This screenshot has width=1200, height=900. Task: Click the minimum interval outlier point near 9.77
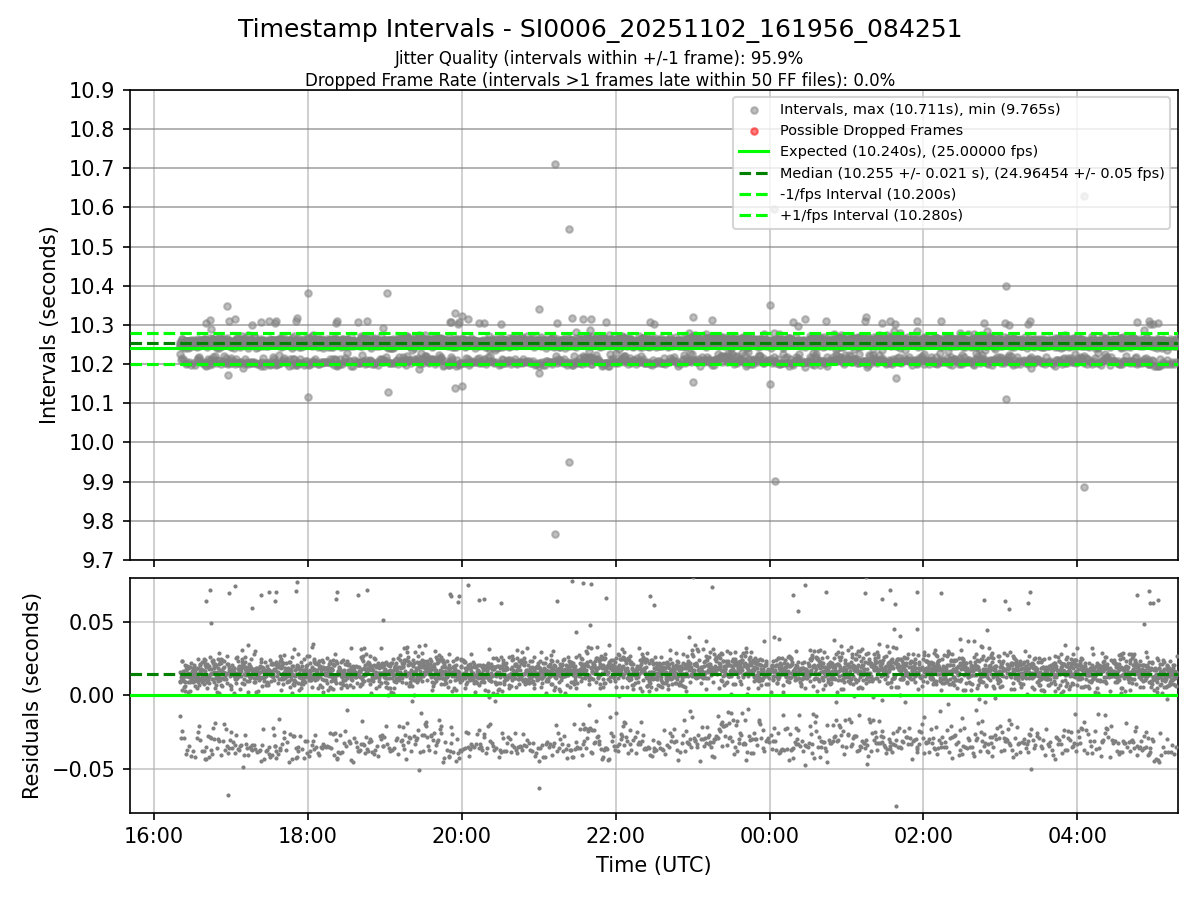[555, 534]
